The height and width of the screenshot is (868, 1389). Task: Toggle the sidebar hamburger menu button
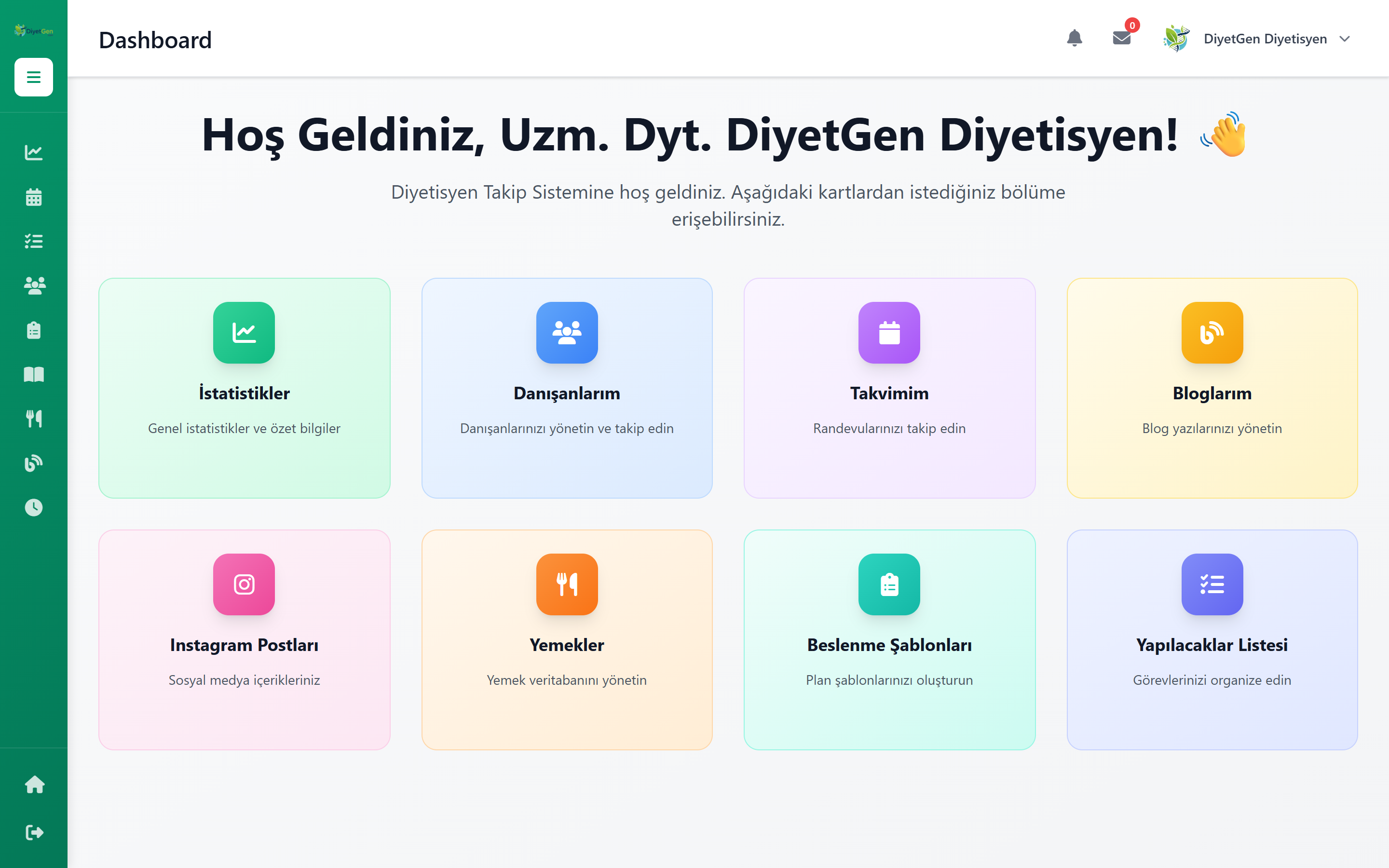point(33,77)
